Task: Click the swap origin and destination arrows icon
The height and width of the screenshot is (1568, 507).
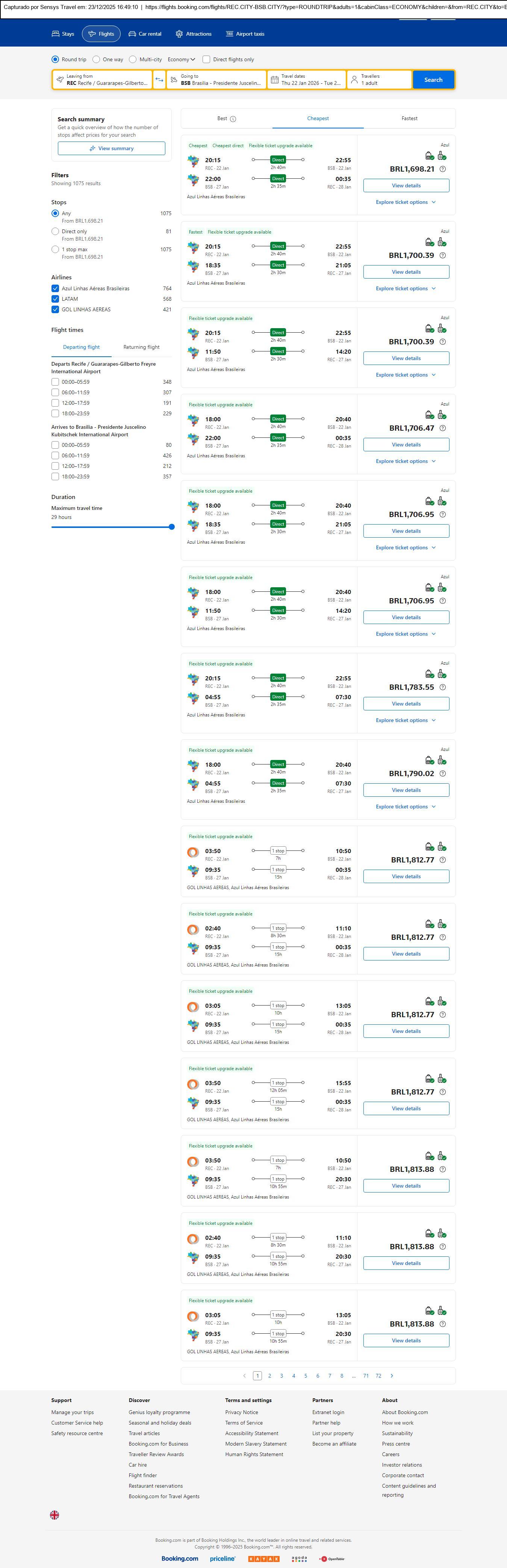Action: click(159, 80)
